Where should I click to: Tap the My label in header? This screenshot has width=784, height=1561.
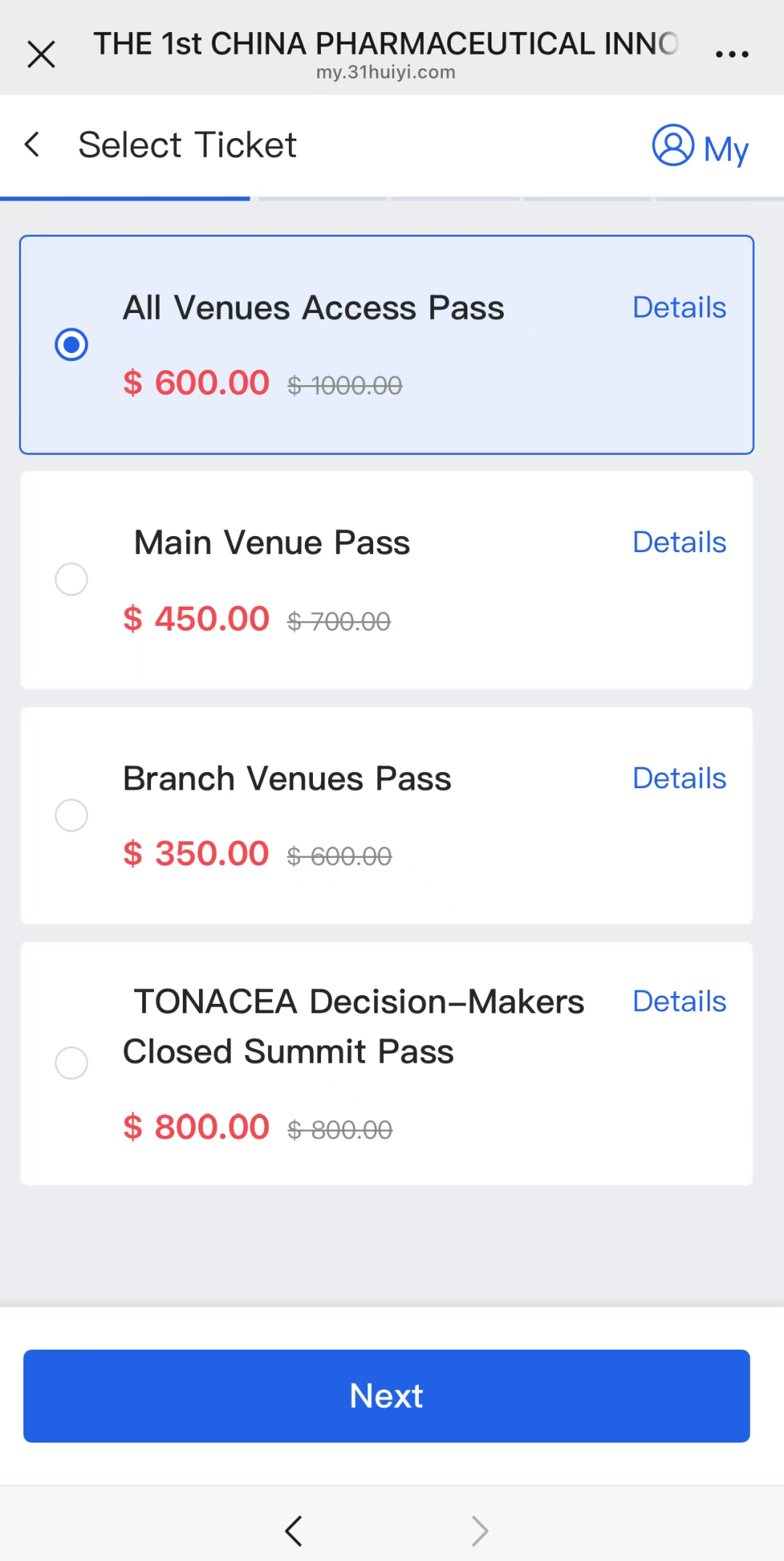[726, 149]
